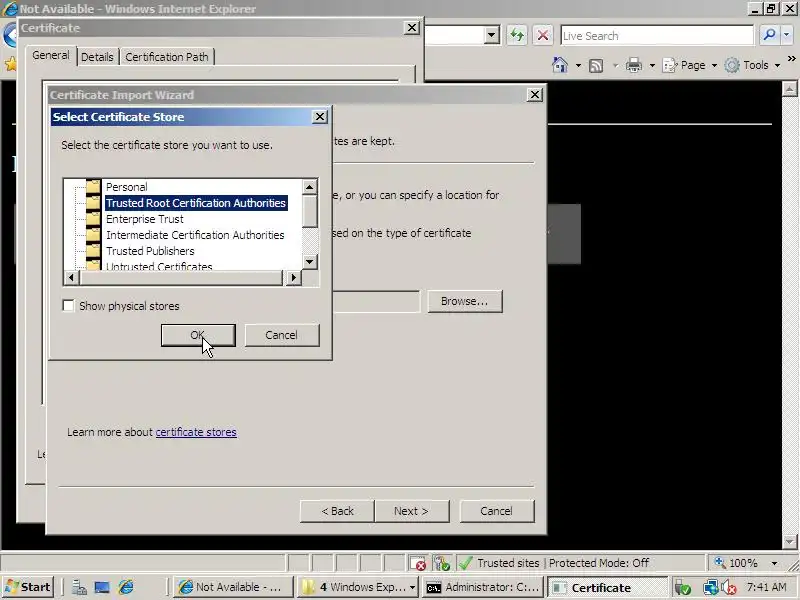Screen dimensions: 800x600
Task: Click the security shield tray icon
Action: tap(682, 588)
